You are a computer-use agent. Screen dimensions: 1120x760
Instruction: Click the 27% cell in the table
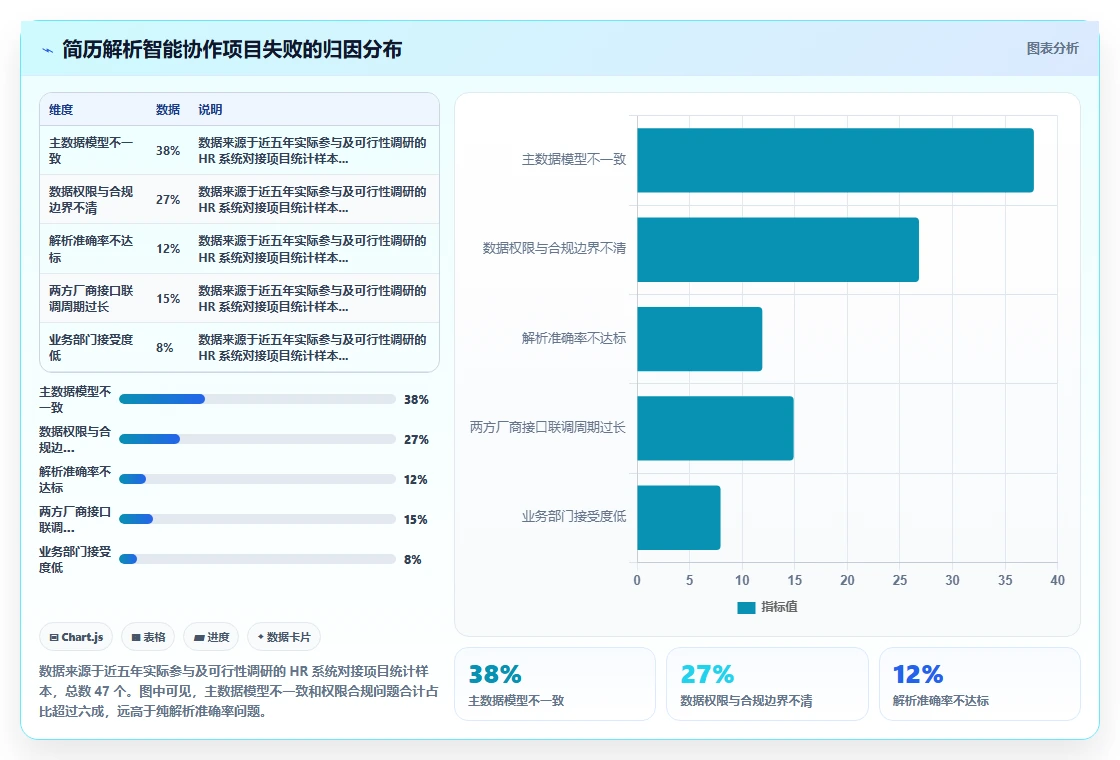pos(168,200)
